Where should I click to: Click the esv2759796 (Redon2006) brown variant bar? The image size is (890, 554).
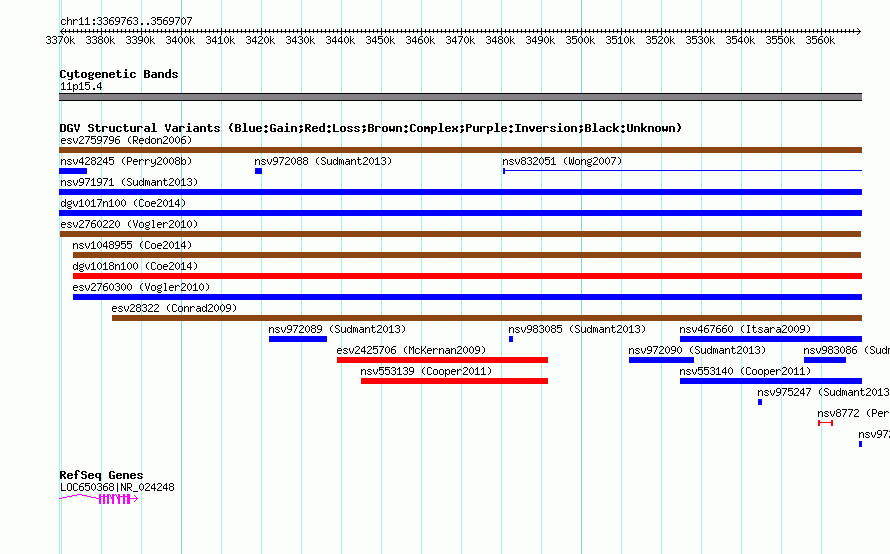(x=460, y=150)
